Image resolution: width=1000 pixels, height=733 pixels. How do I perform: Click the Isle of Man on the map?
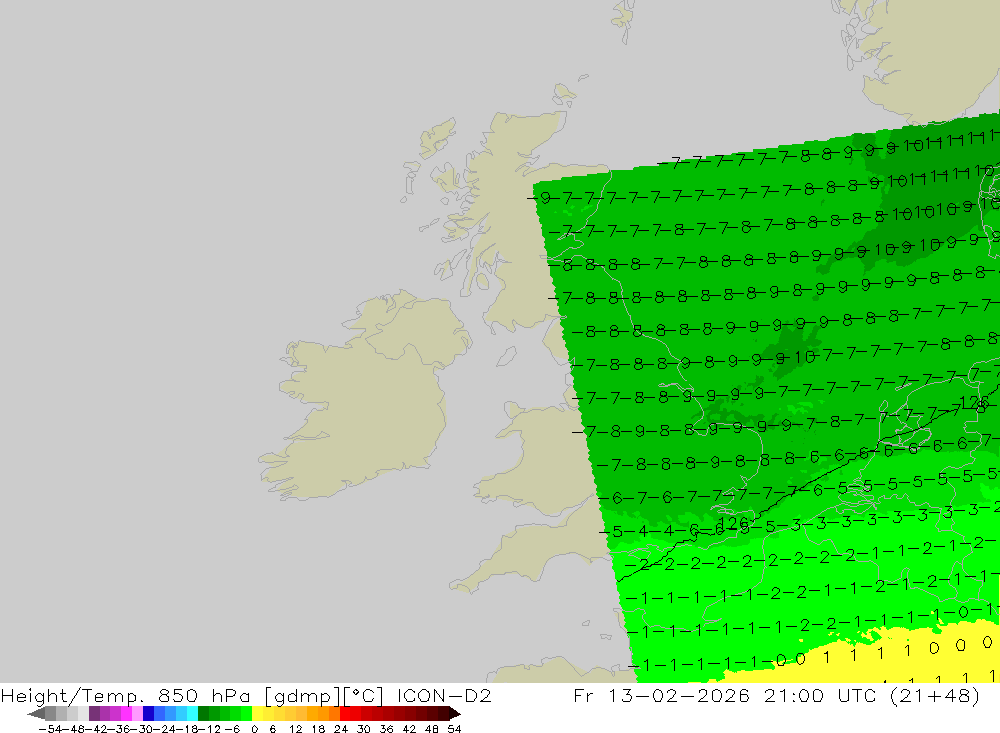click(506, 356)
